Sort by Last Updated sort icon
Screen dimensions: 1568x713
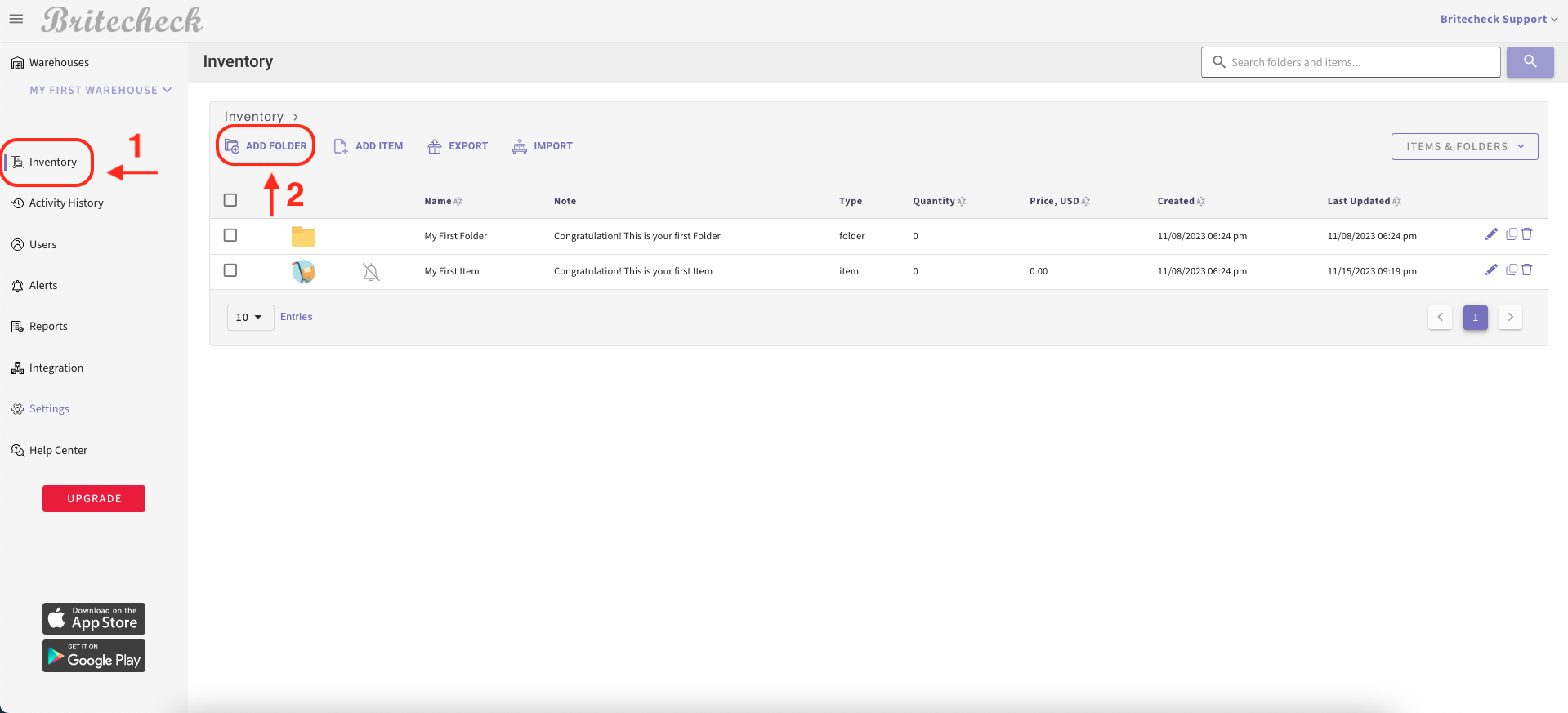pyautogui.click(x=1396, y=201)
